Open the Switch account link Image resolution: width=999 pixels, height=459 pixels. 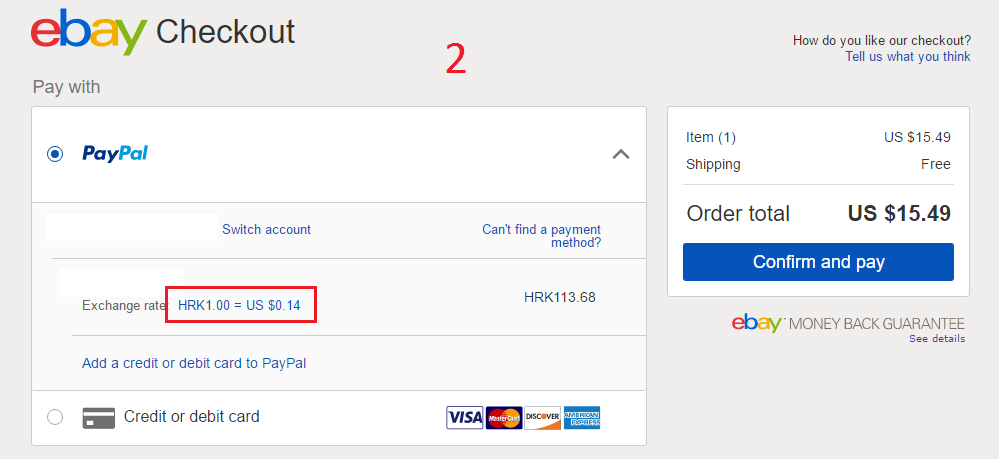click(x=266, y=230)
